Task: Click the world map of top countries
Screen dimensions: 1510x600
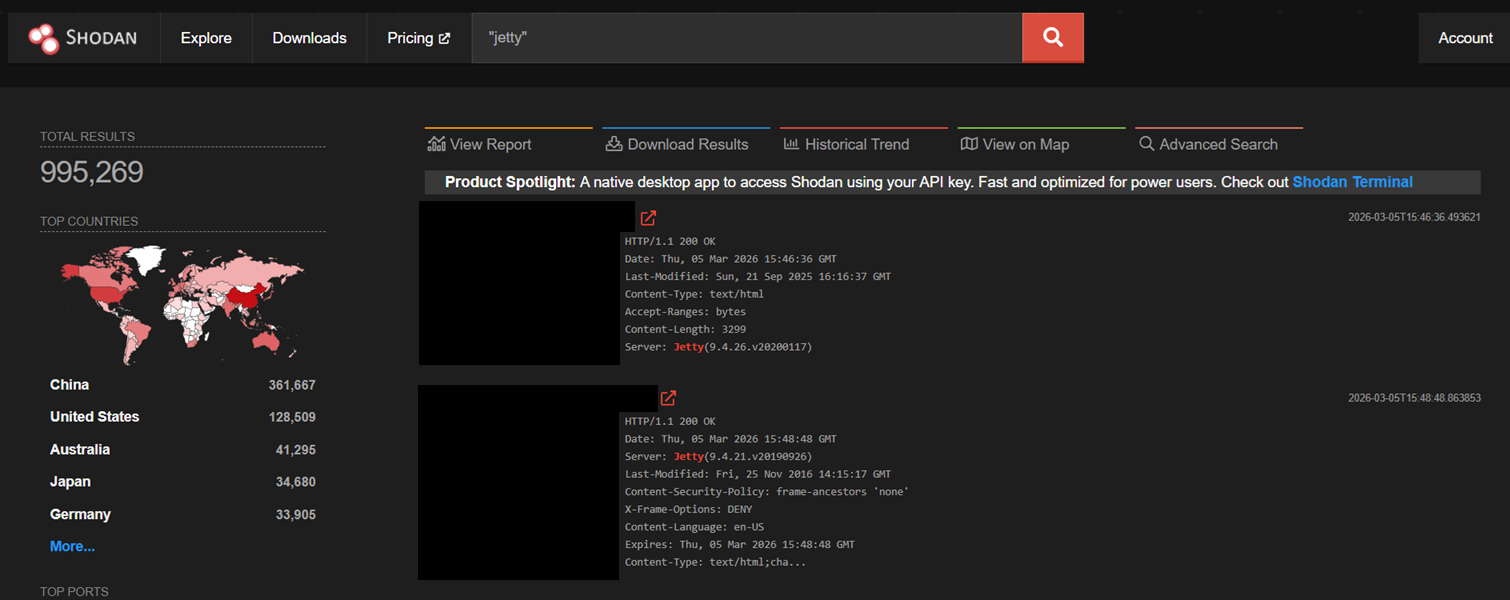Action: pyautogui.click(x=182, y=300)
